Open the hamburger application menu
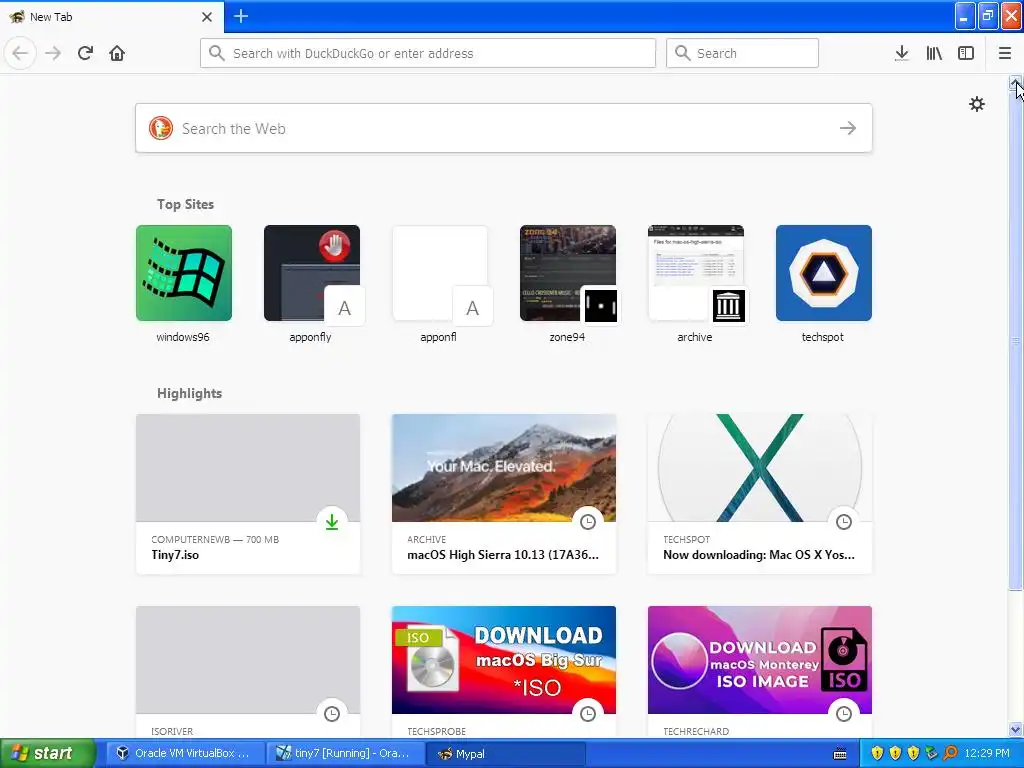This screenshot has height=768, width=1024. pyautogui.click(x=1004, y=53)
